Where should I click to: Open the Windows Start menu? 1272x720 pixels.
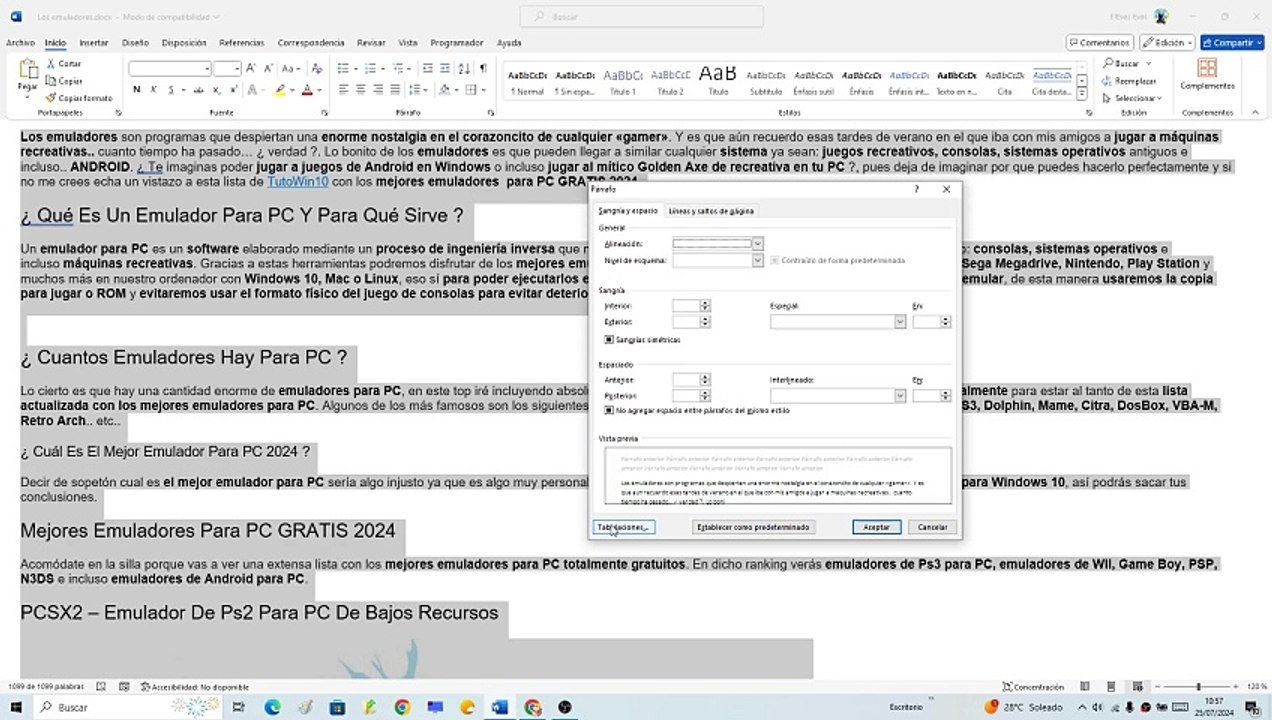click(15, 707)
